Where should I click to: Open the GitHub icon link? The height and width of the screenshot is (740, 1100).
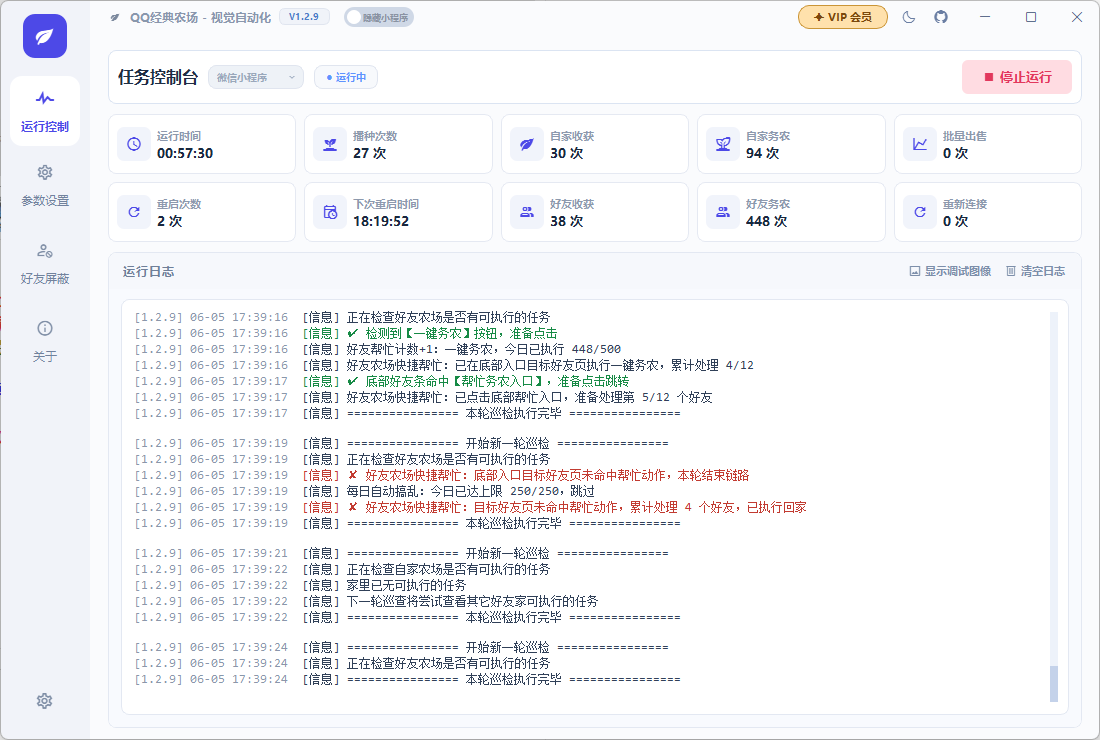click(941, 17)
